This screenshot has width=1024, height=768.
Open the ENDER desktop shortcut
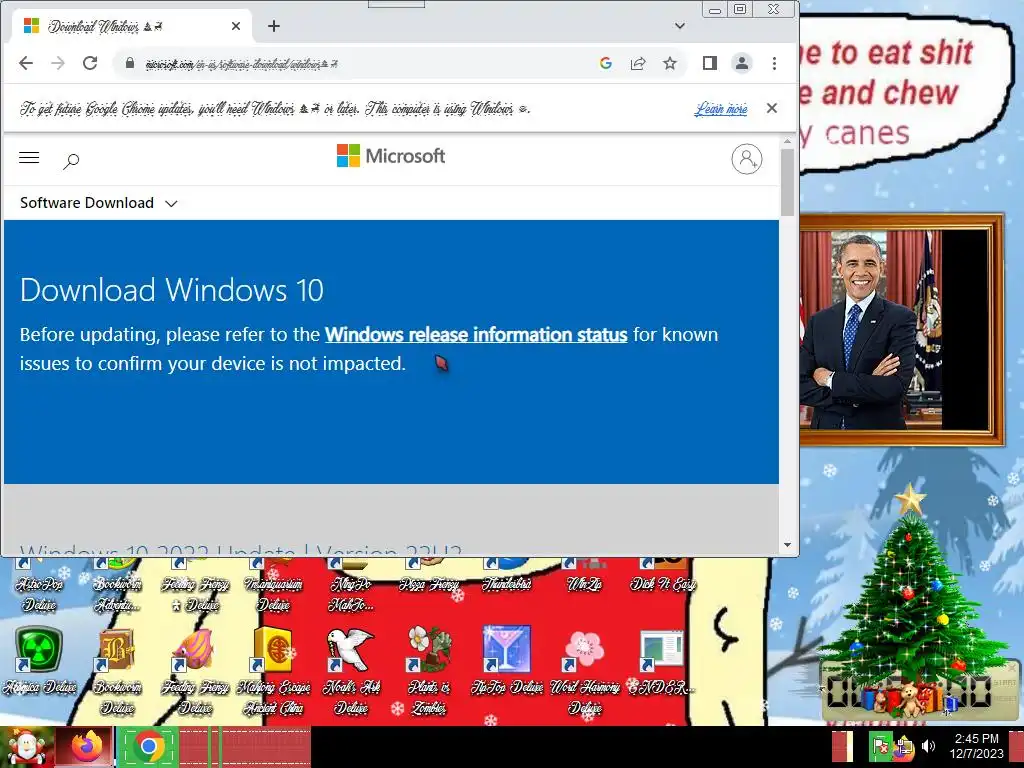click(x=662, y=660)
